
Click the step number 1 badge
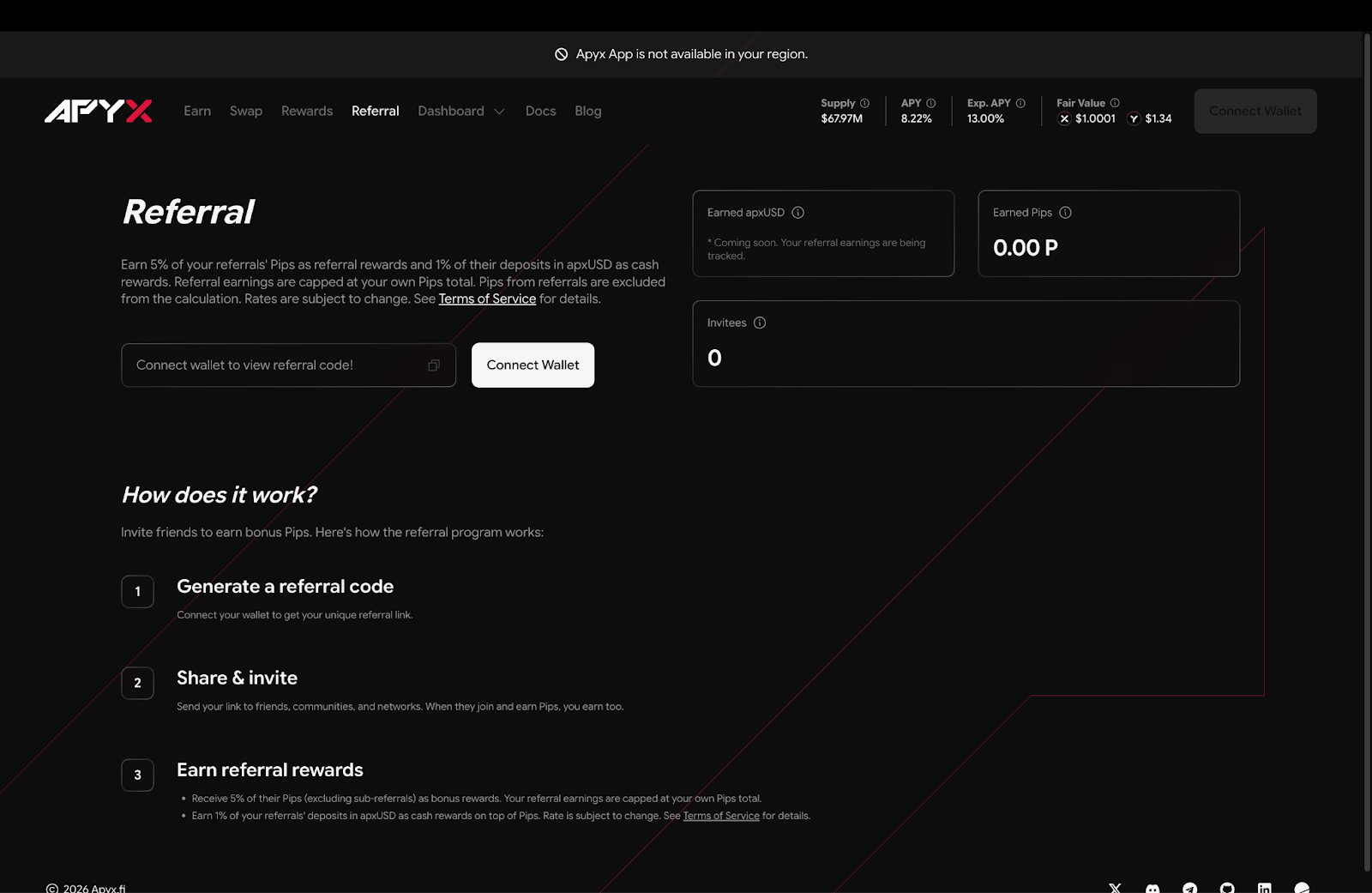[137, 591]
